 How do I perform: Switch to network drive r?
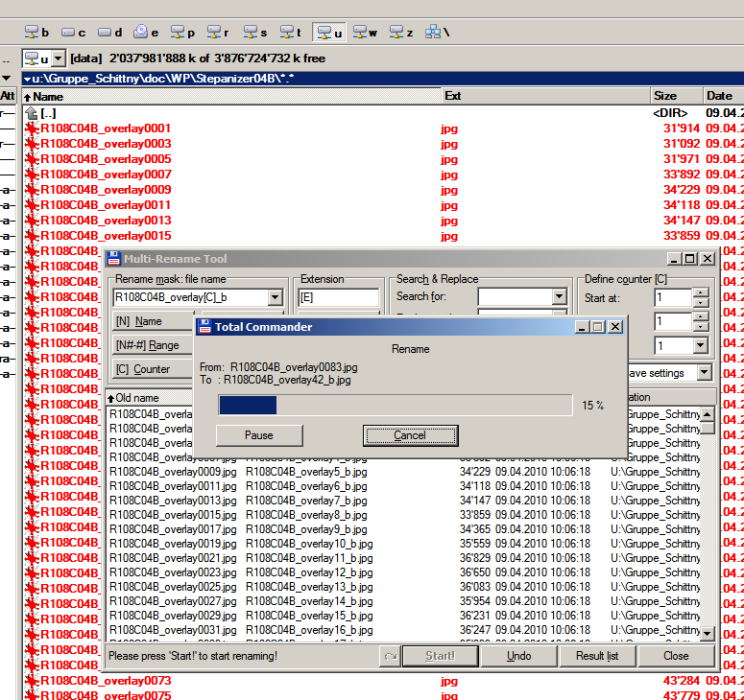[218, 32]
